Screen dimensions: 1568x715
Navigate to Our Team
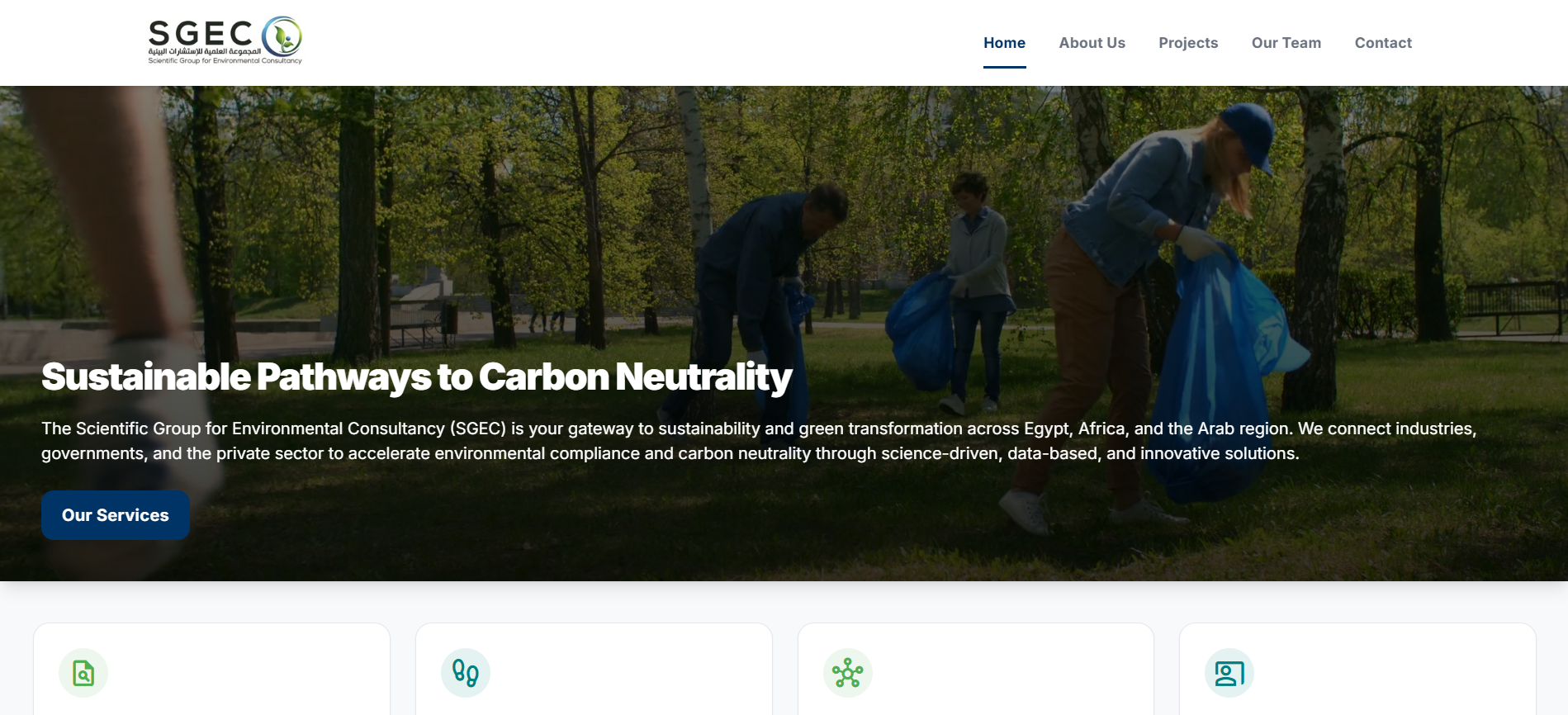[1286, 43]
